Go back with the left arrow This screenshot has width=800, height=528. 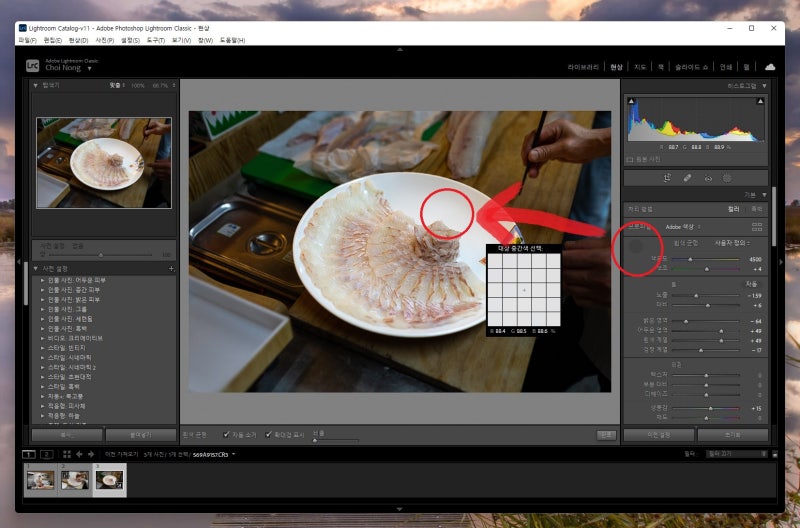pos(79,454)
